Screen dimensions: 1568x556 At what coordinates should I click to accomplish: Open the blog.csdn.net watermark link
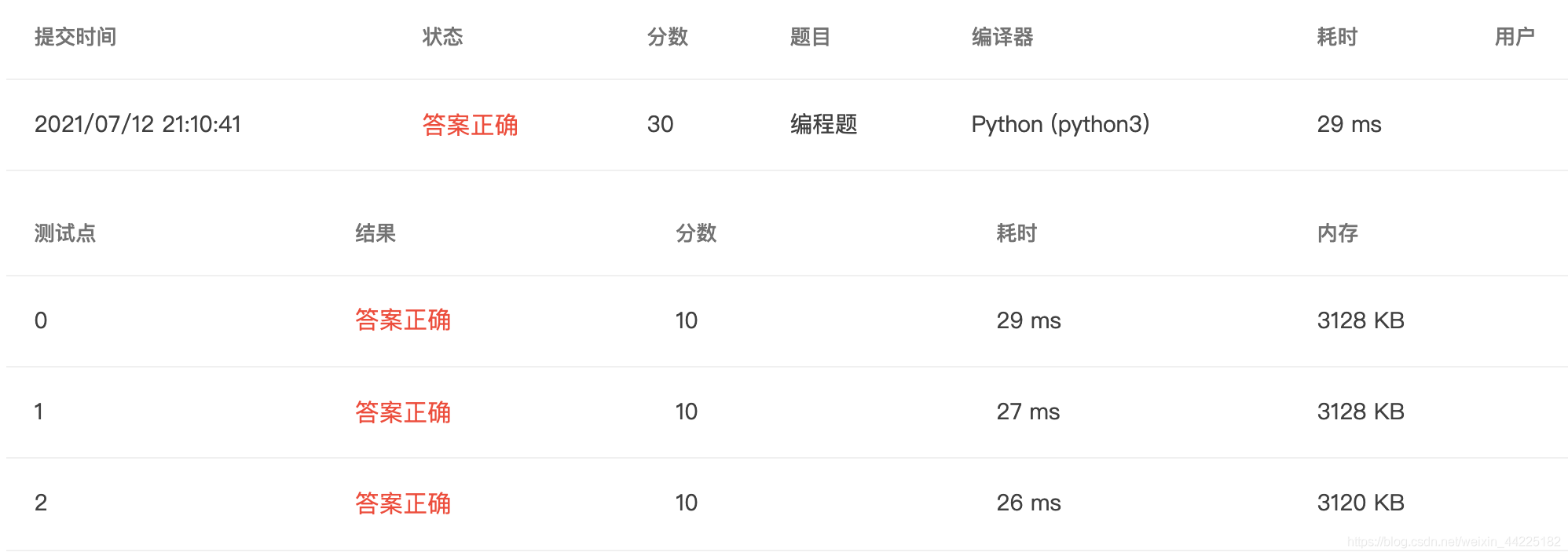tap(1454, 542)
